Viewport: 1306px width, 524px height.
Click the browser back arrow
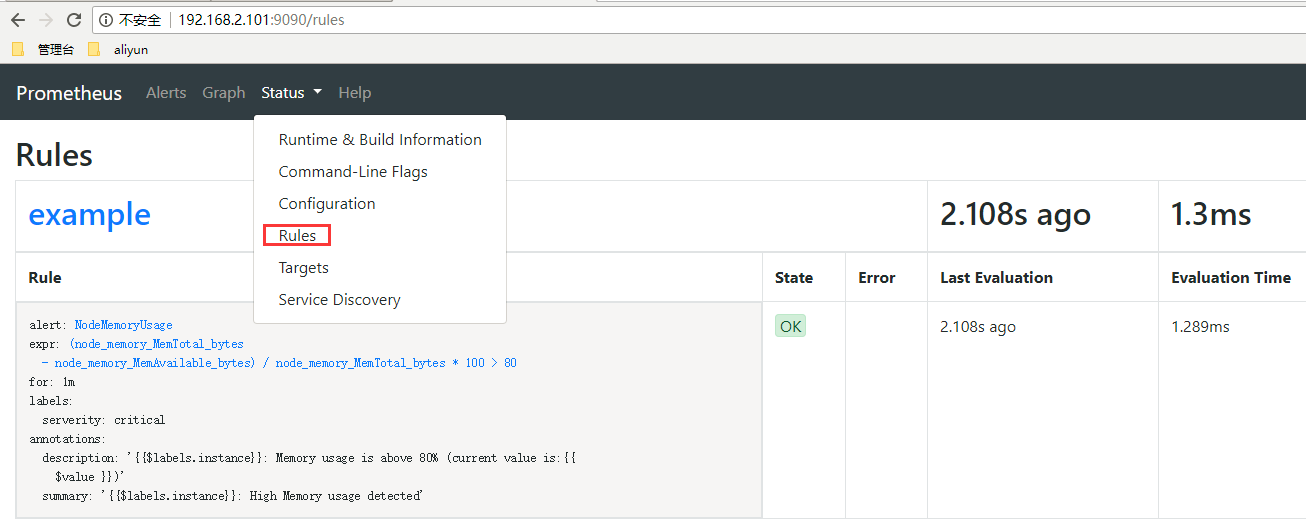pos(17,20)
